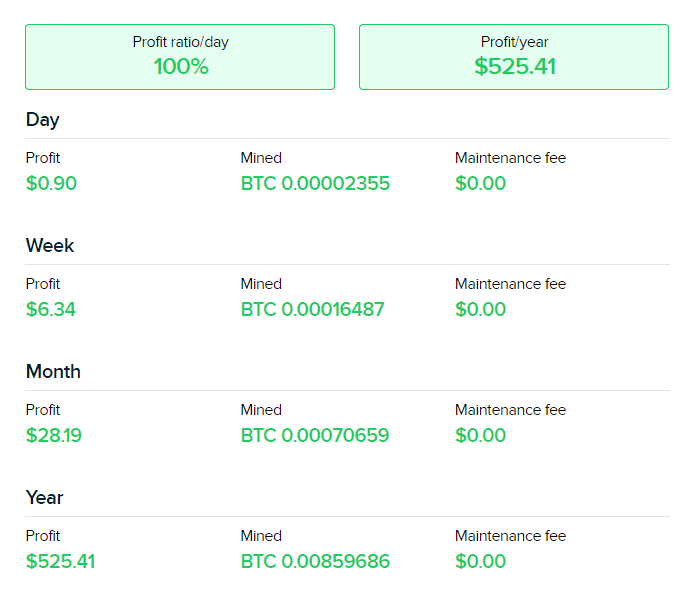The height and width of the screenshot is (602, 696).
Task: Select the monthly profit $28.19
Action: [x=54, y=436]
